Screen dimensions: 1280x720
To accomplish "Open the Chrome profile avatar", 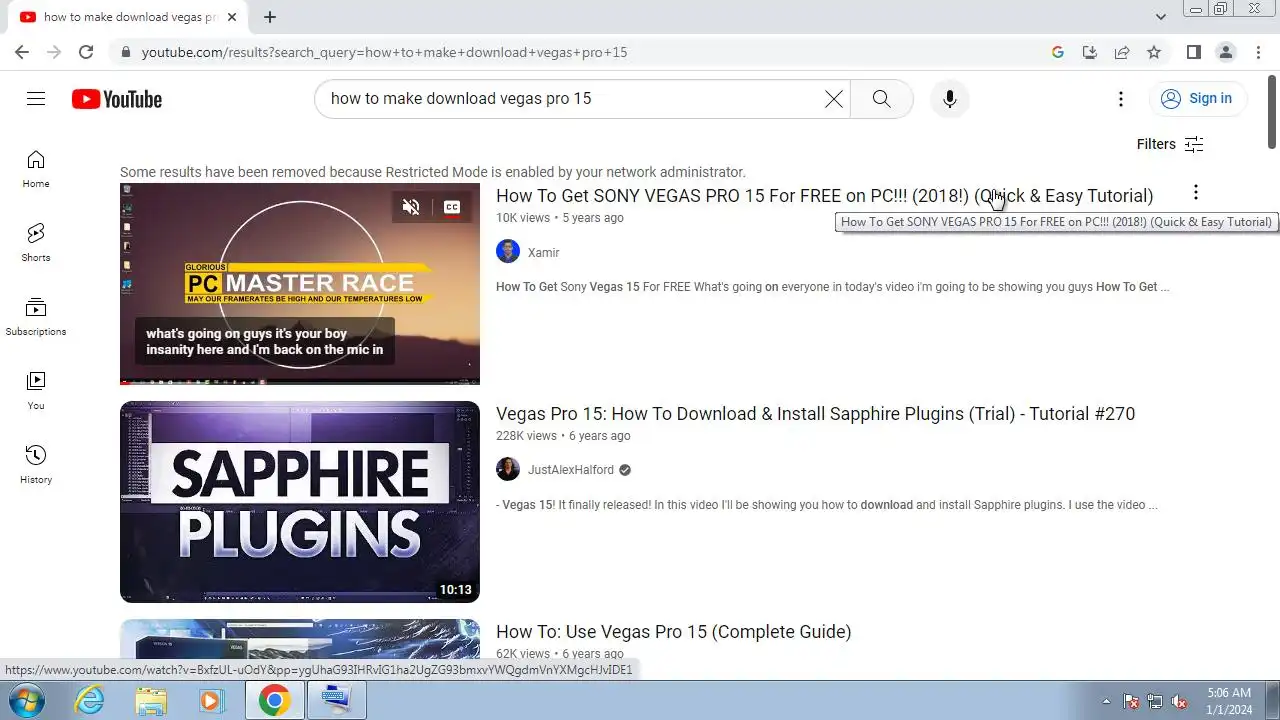I will [x=1225, y=52].
